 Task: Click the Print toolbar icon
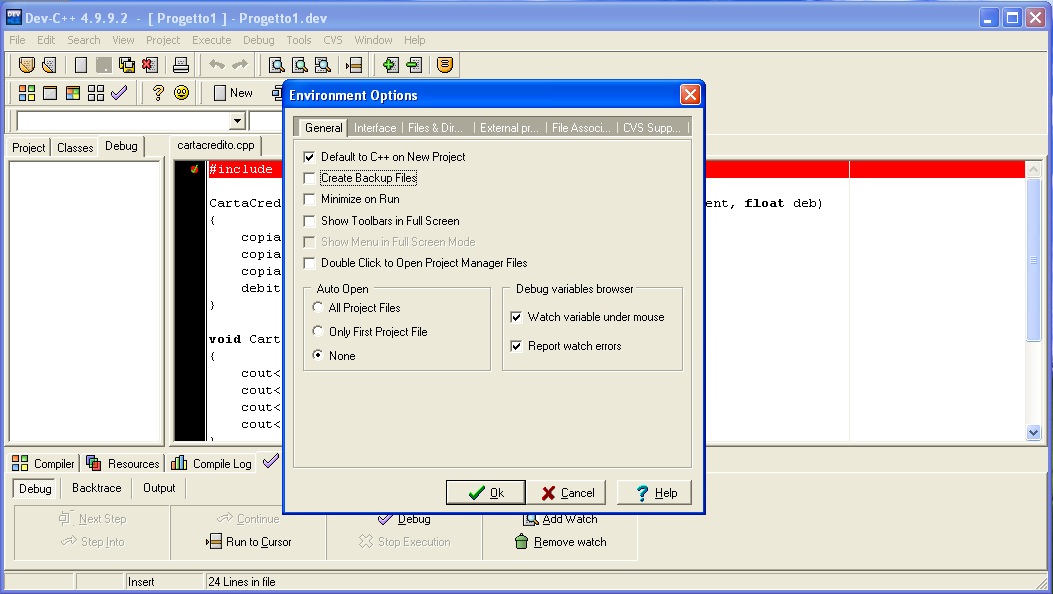181,65
